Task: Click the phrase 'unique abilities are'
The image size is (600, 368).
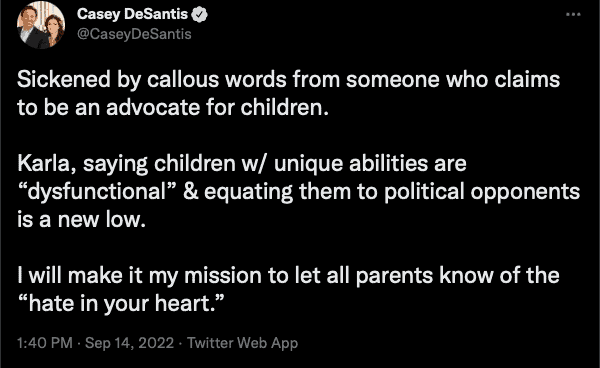Action: pyautogui.click(x=370, y=164)
